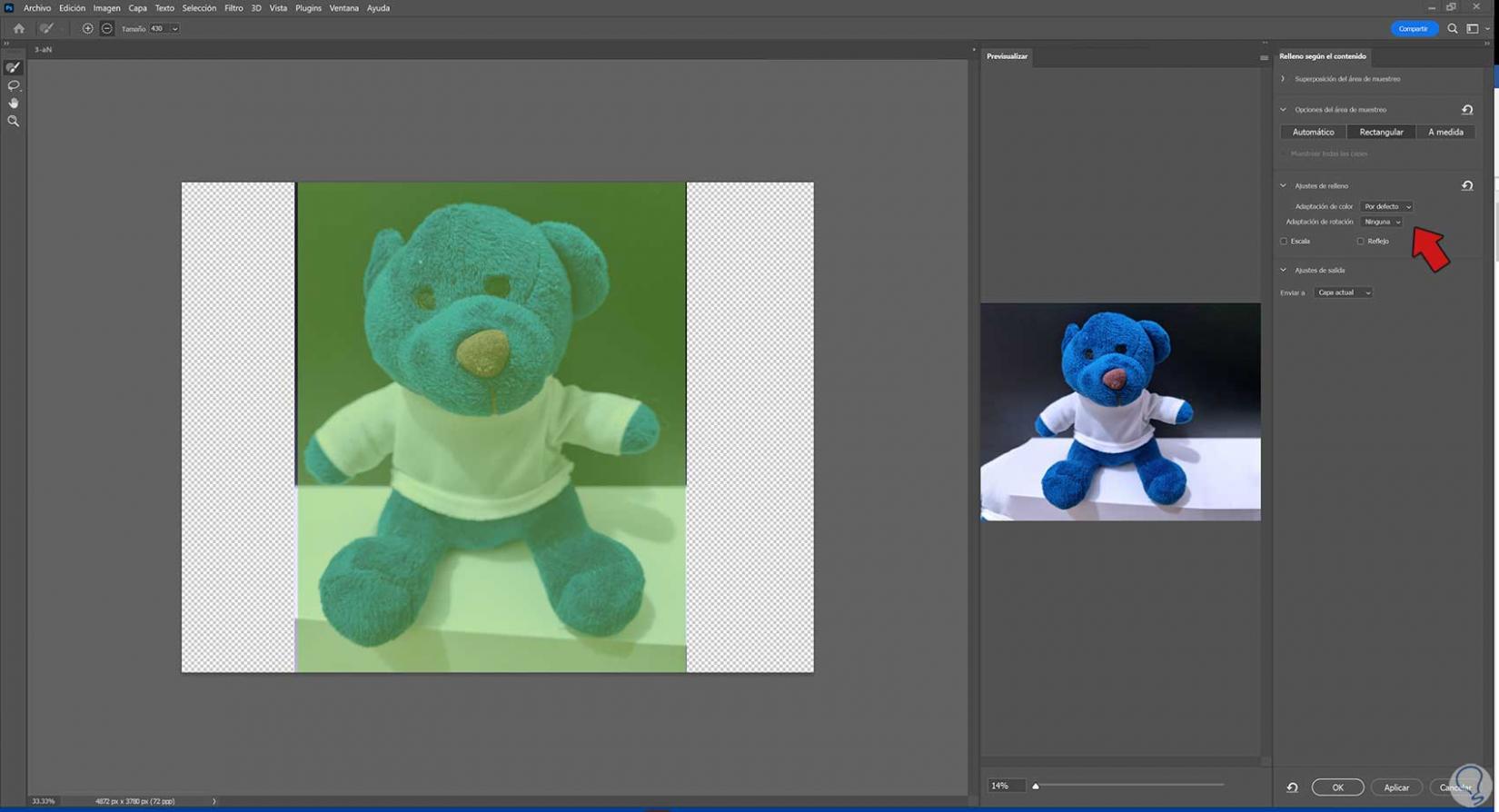Reset the Opciones del área de muestreo settings

pyautogui.click(x=1467, y=110)
